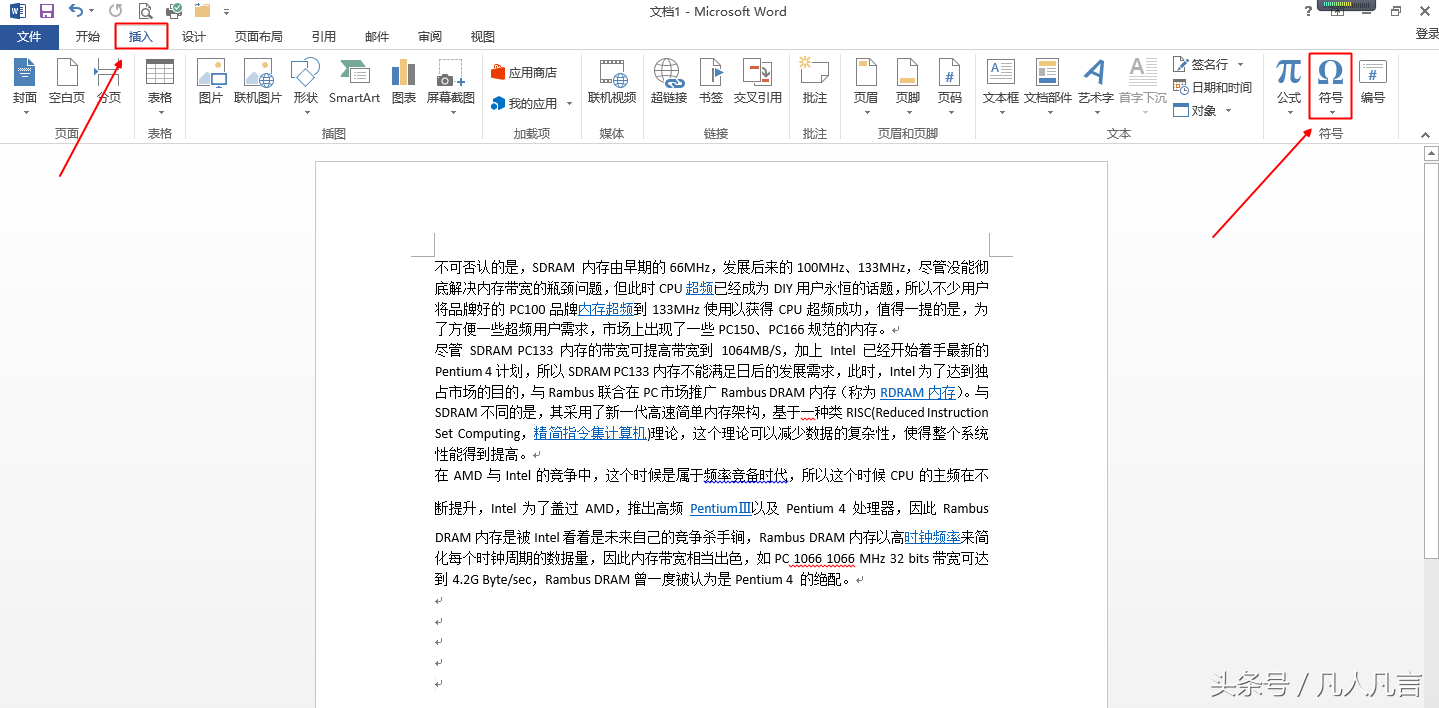Open the 艺术字 WordArt gallery
1439x708 pixels.
pyautogui.click(x=1095, y=85)
